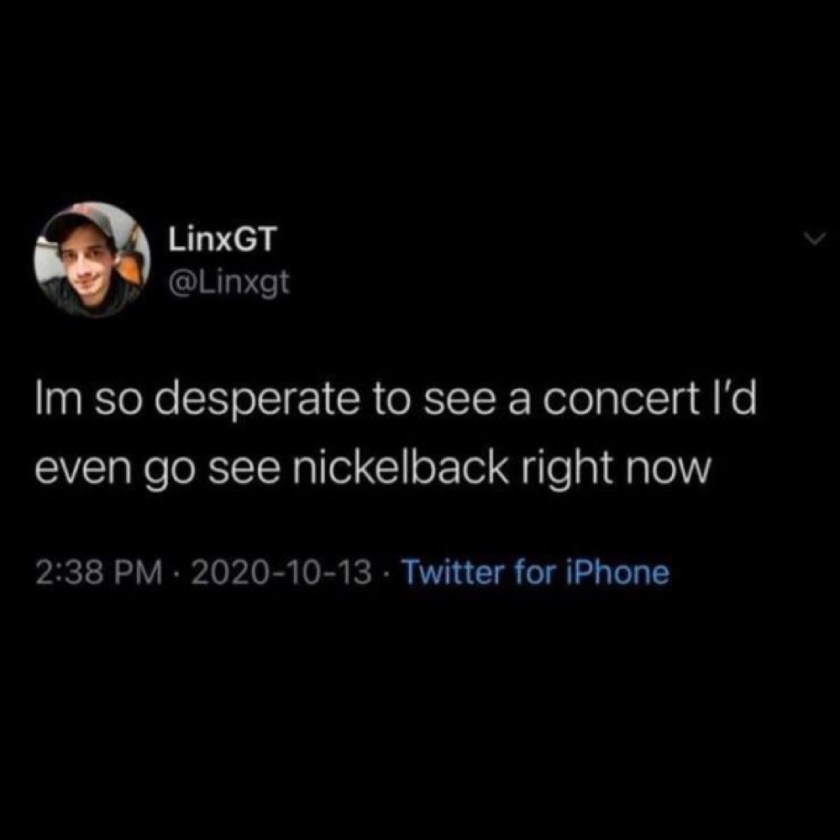Image resolution: width=840 pixels, height=840 pixels.
Task: Open the @Linxgt handle link
Action: coord(225,284)
